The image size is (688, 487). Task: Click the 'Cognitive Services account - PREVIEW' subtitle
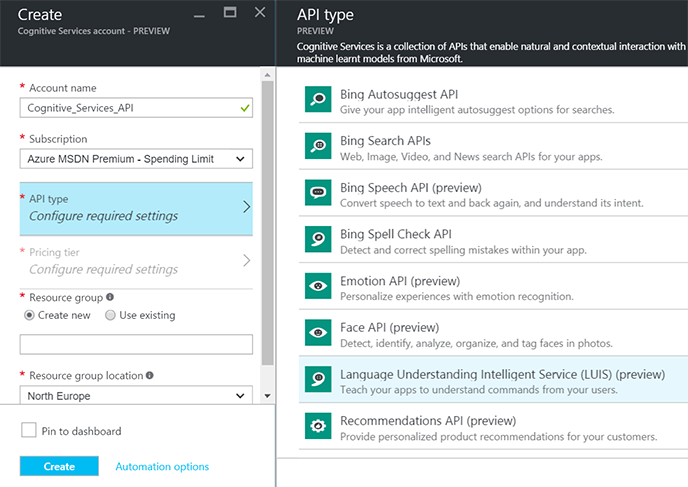pos(93,31)
